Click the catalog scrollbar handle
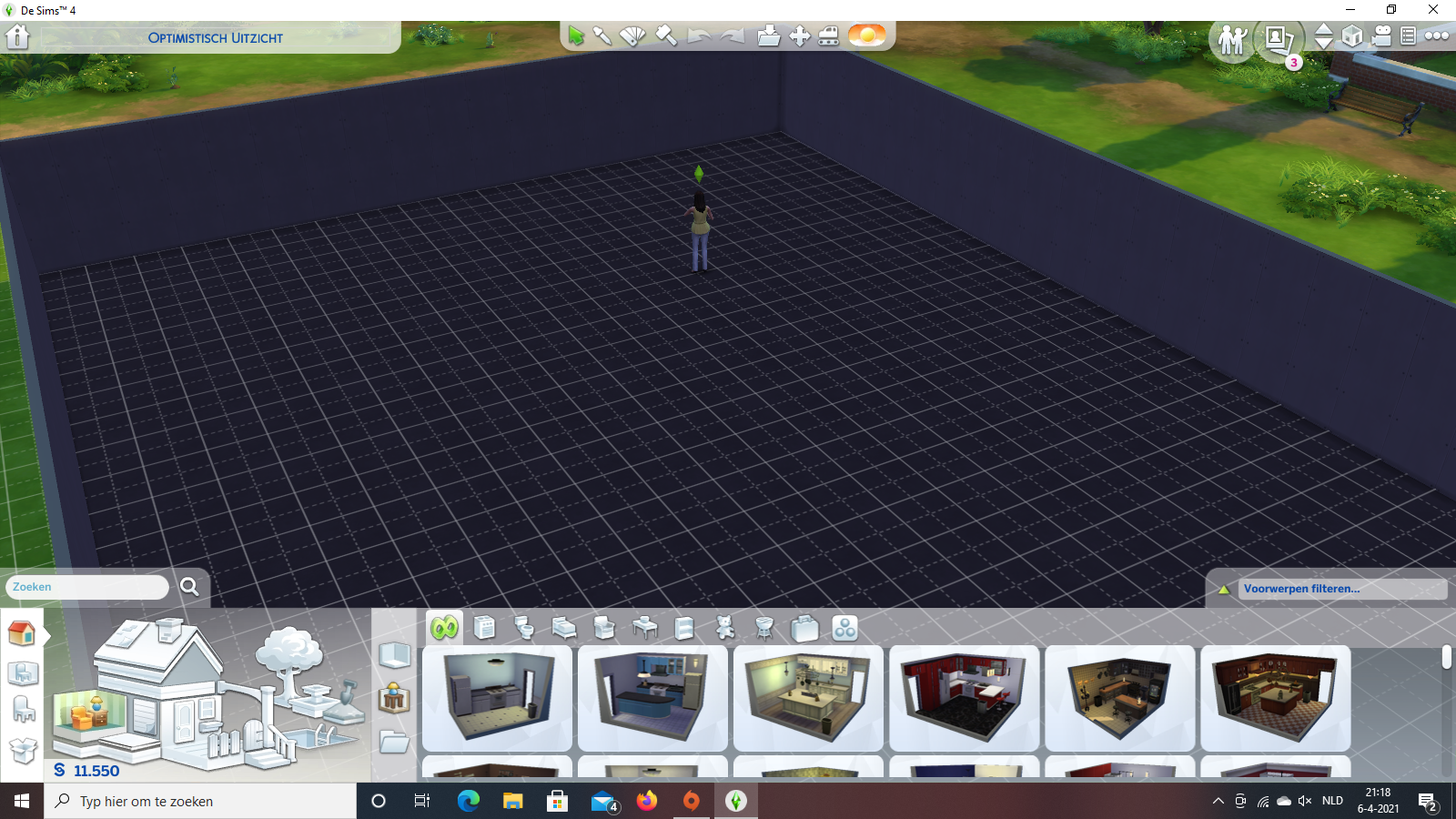Image resolution: width=1456 pixels, height=819 pixels. (1447, 657)
